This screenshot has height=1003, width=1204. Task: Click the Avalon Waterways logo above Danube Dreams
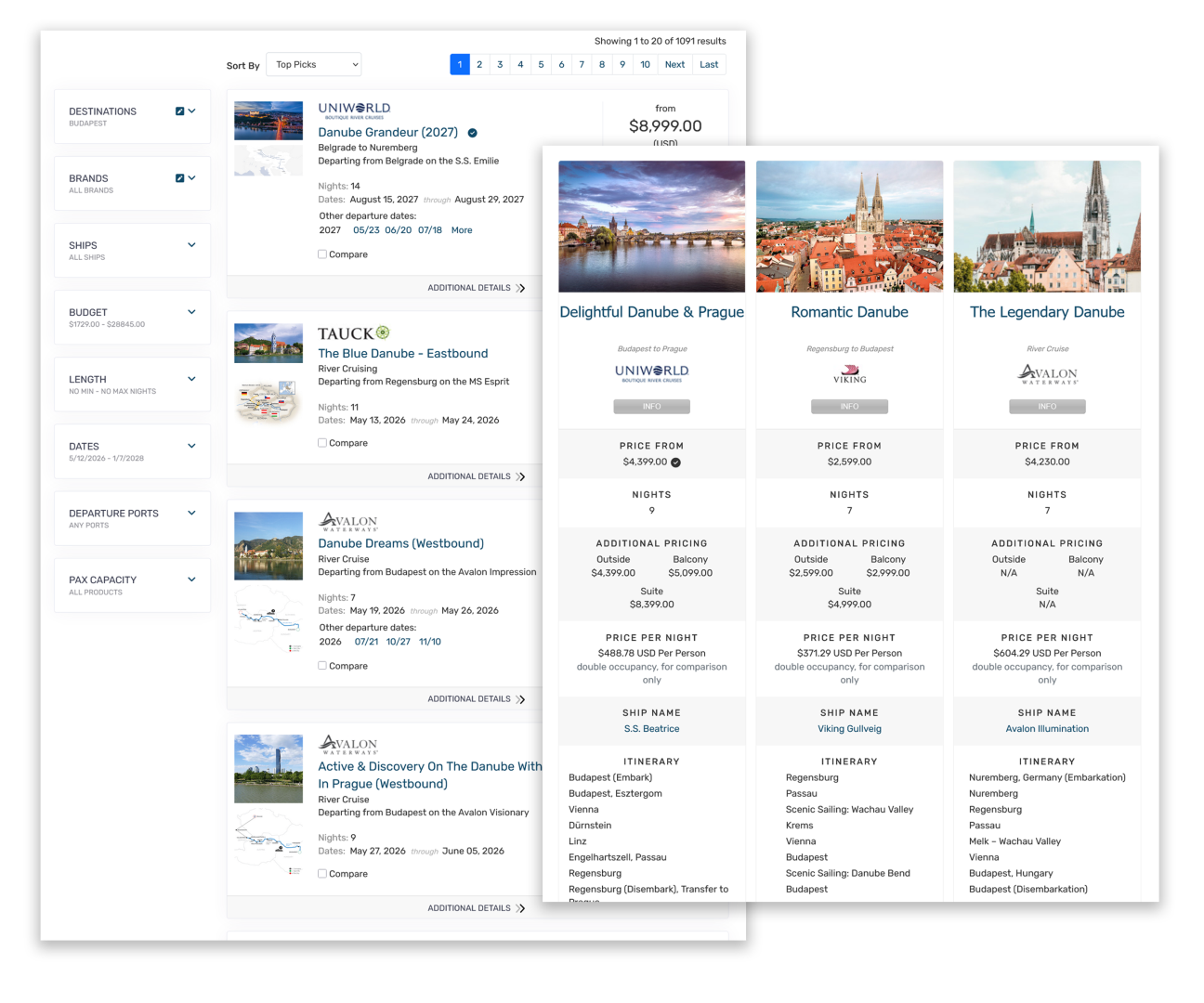(348, 522)
